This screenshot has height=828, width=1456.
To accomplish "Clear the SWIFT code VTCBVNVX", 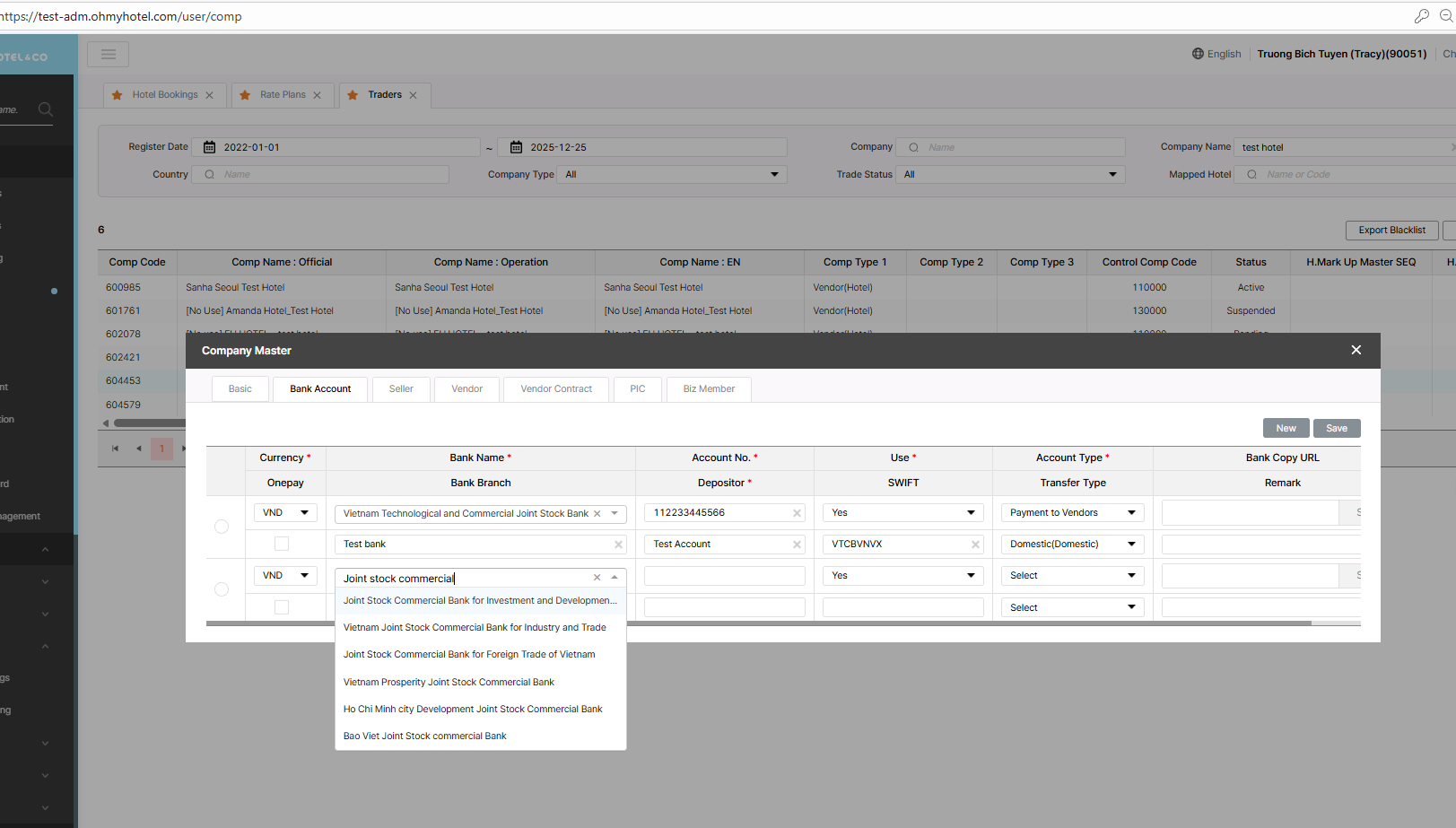I will (975, 545).
